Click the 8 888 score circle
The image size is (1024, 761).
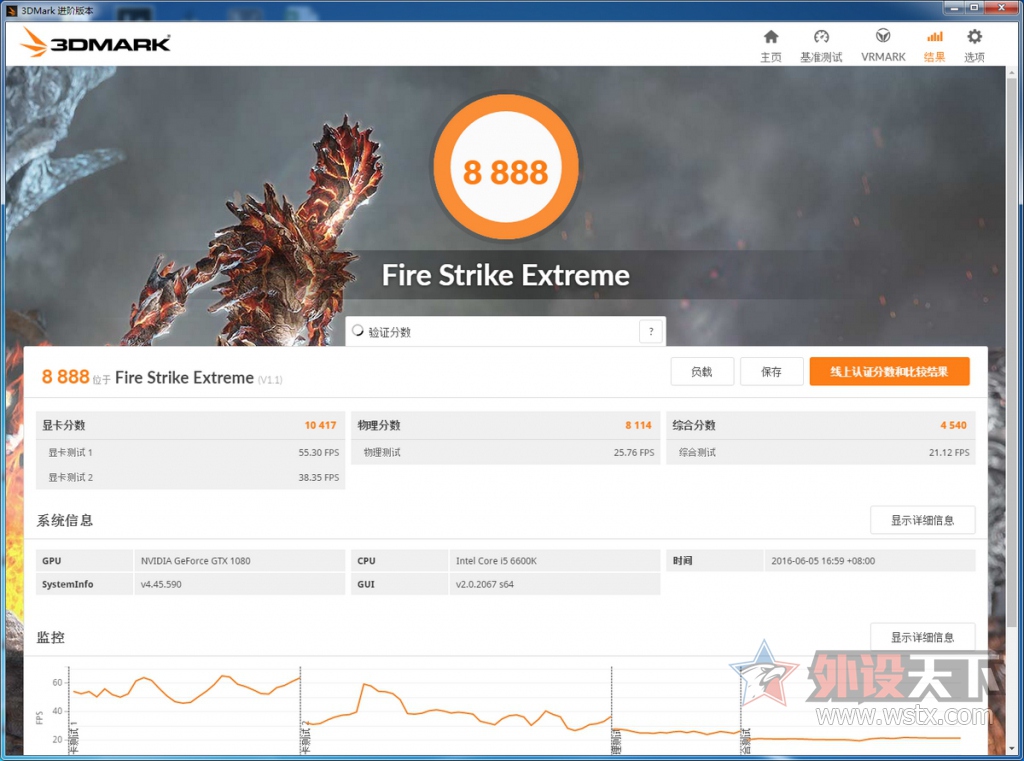[x=505, y=167]
